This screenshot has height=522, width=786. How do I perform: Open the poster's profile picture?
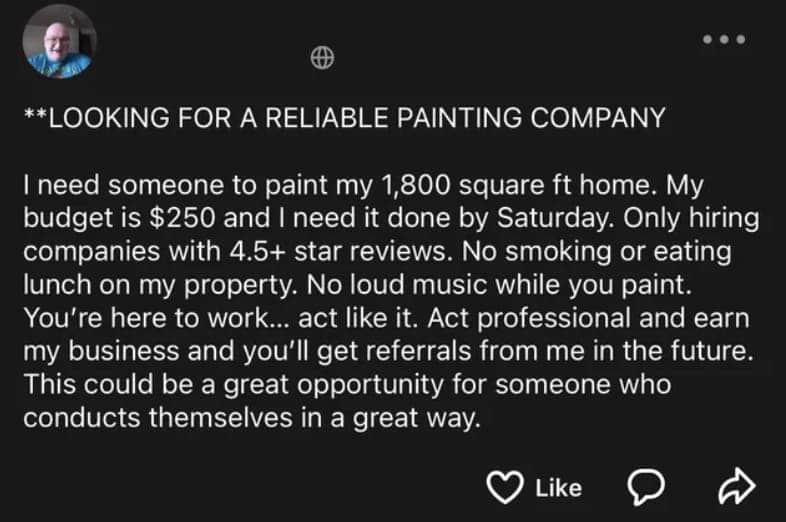pyautogui.click(x=59, y=43)
